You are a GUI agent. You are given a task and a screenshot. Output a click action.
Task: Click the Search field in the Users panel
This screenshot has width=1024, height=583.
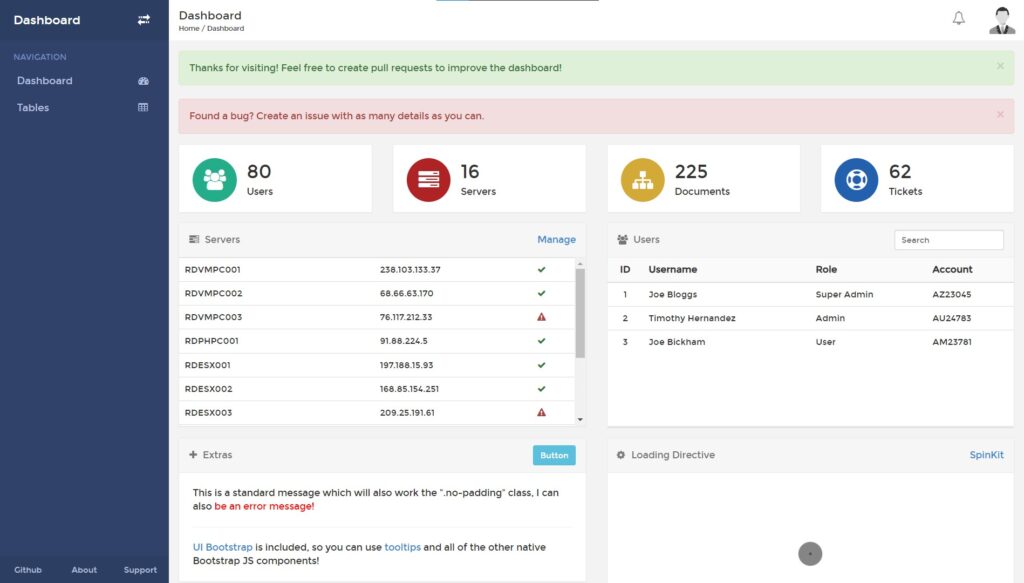pyautogui.click(x=948, y=239)
